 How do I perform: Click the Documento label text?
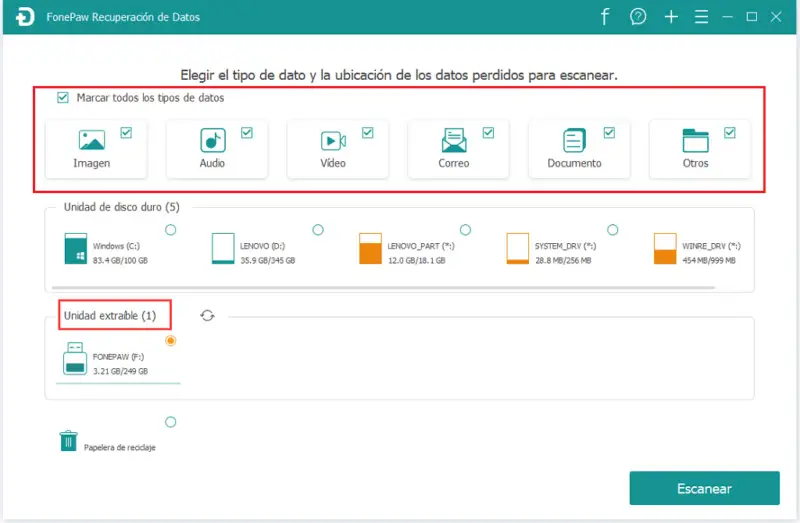574,163
